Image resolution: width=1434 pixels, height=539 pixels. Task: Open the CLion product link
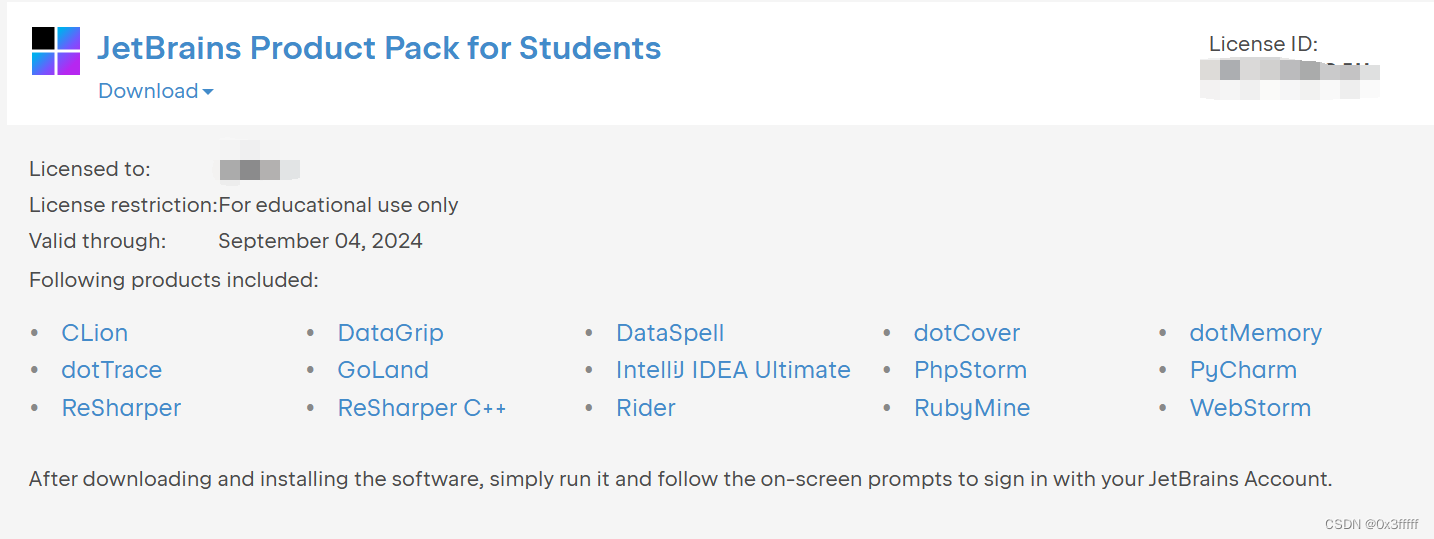click(95, 333)
